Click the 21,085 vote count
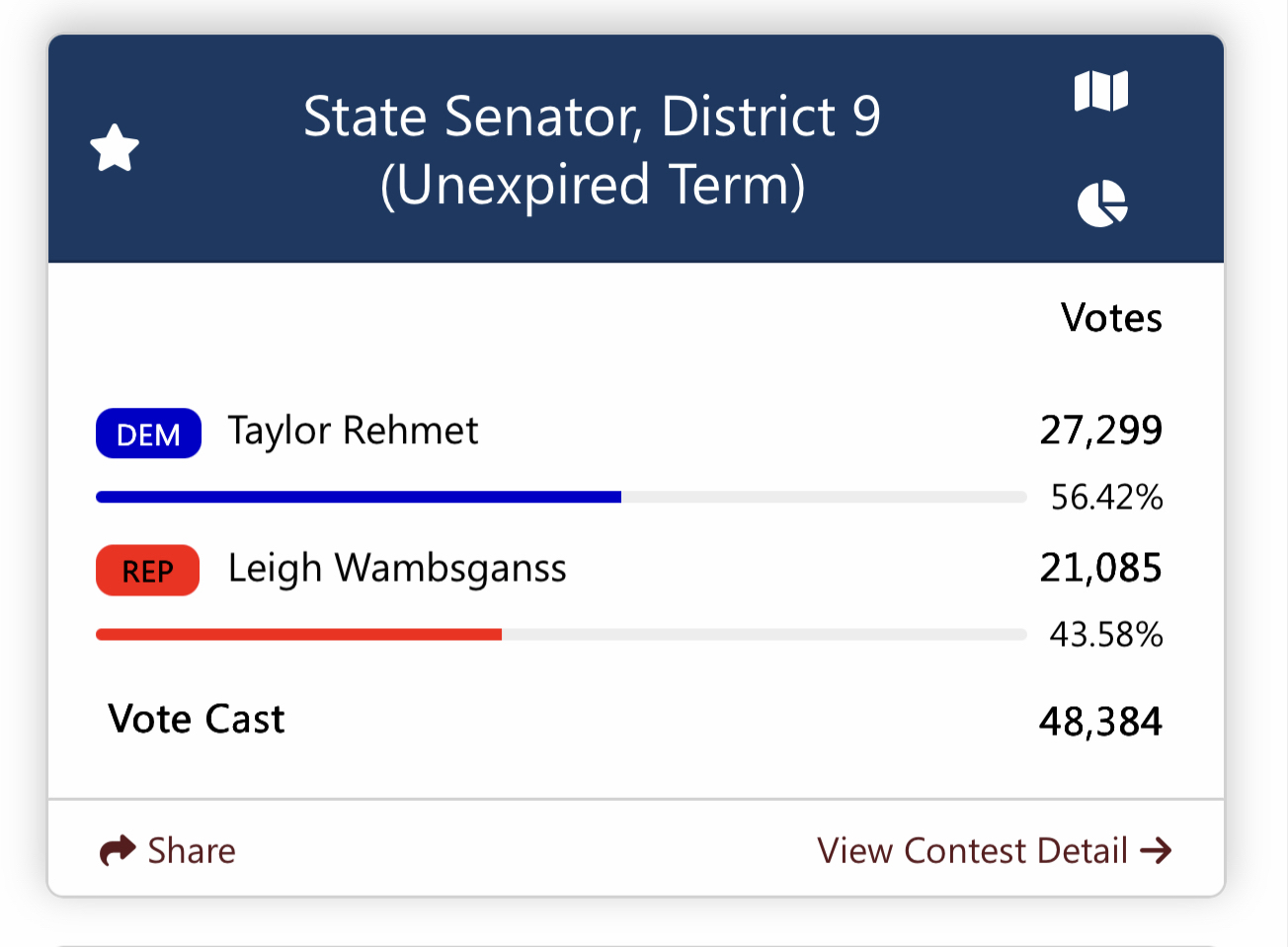This screenshot has width=1288, height=947. click(x=1100, y=568)
